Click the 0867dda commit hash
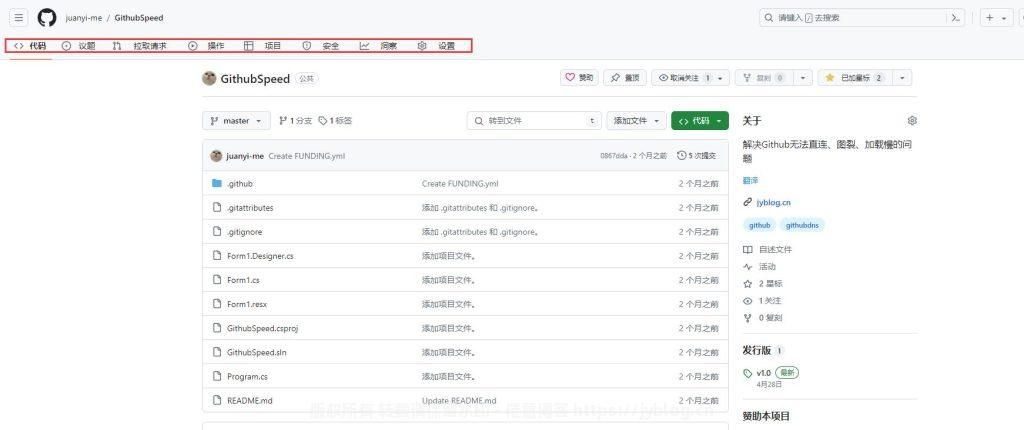This screenshot has width=1024, height=430. (x=613, y=156)
